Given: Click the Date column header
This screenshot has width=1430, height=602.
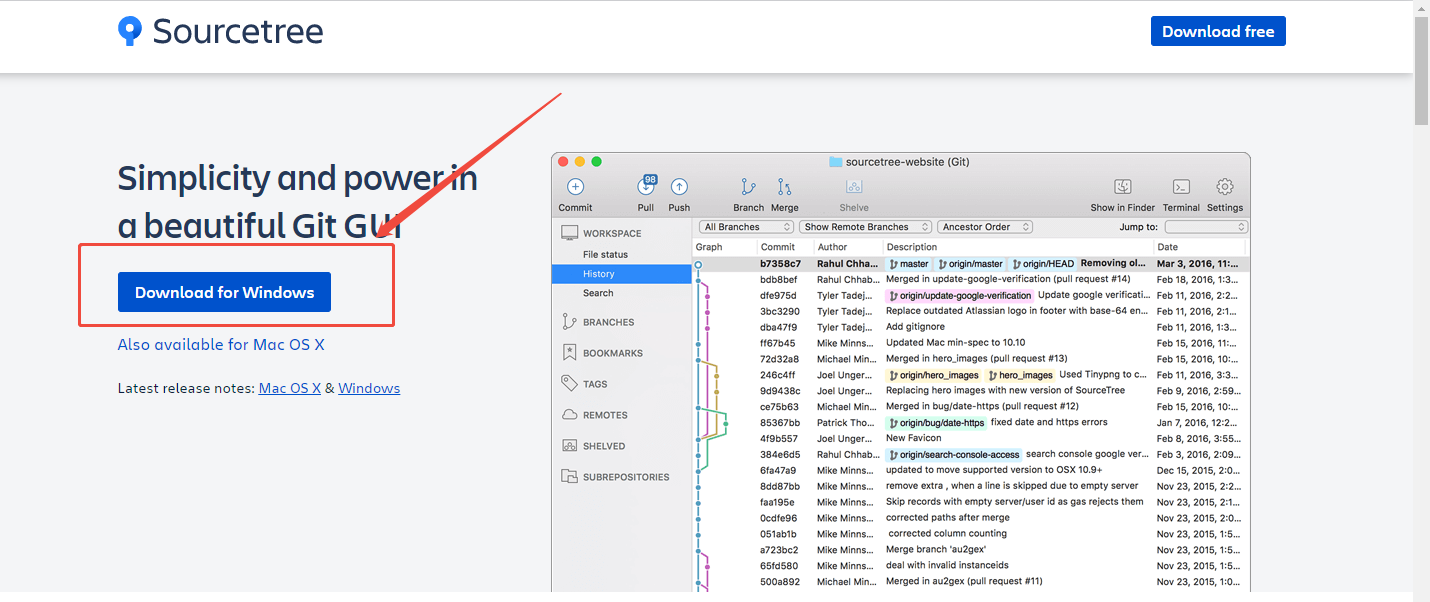Looking at the screenshot, I should pyautogui.click(x=1168, y=247).
